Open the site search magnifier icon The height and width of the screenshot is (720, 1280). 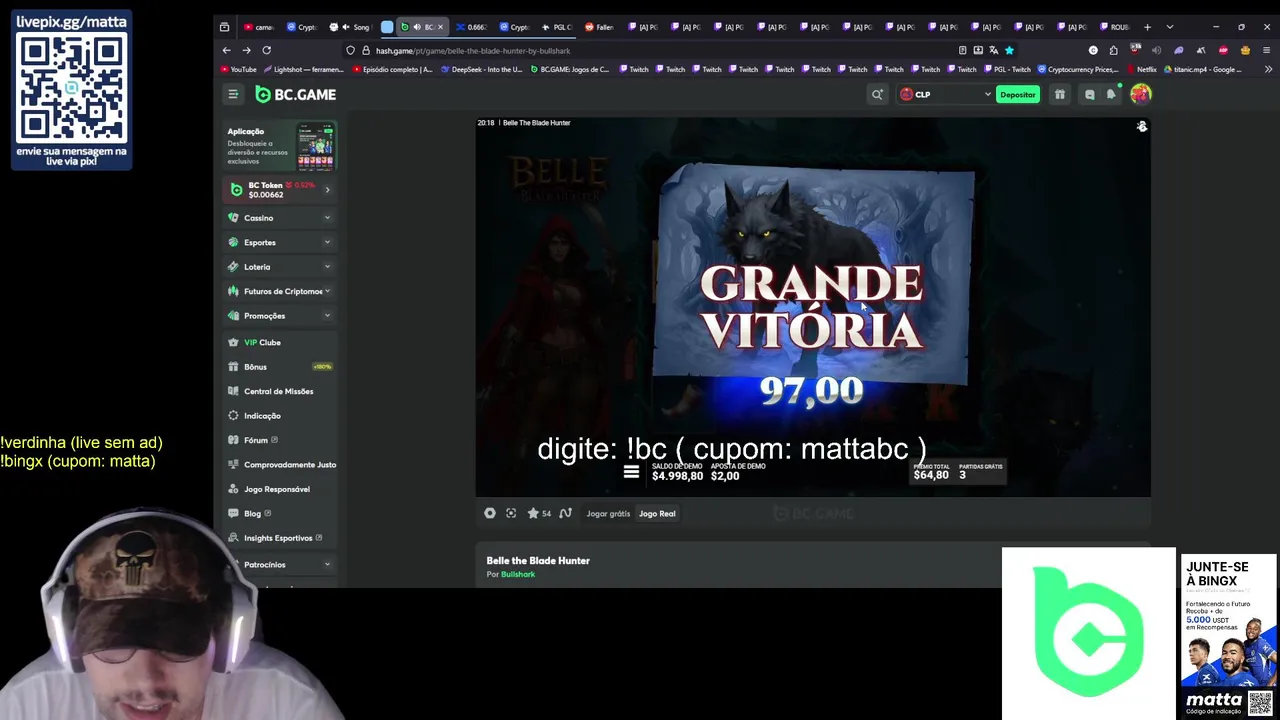tap(877, 94)
